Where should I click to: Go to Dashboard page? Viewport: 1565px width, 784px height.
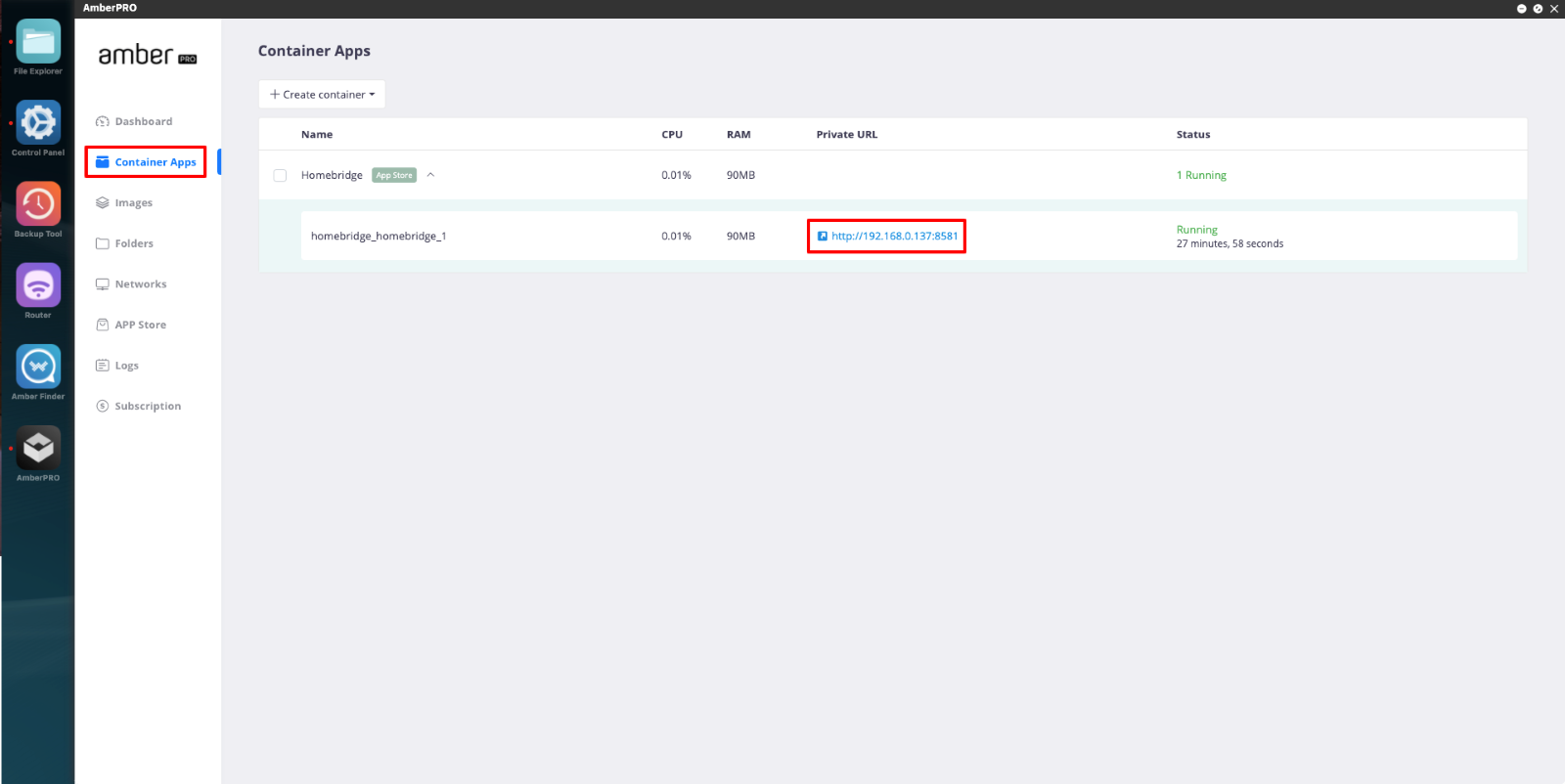(x=144, y=121)
